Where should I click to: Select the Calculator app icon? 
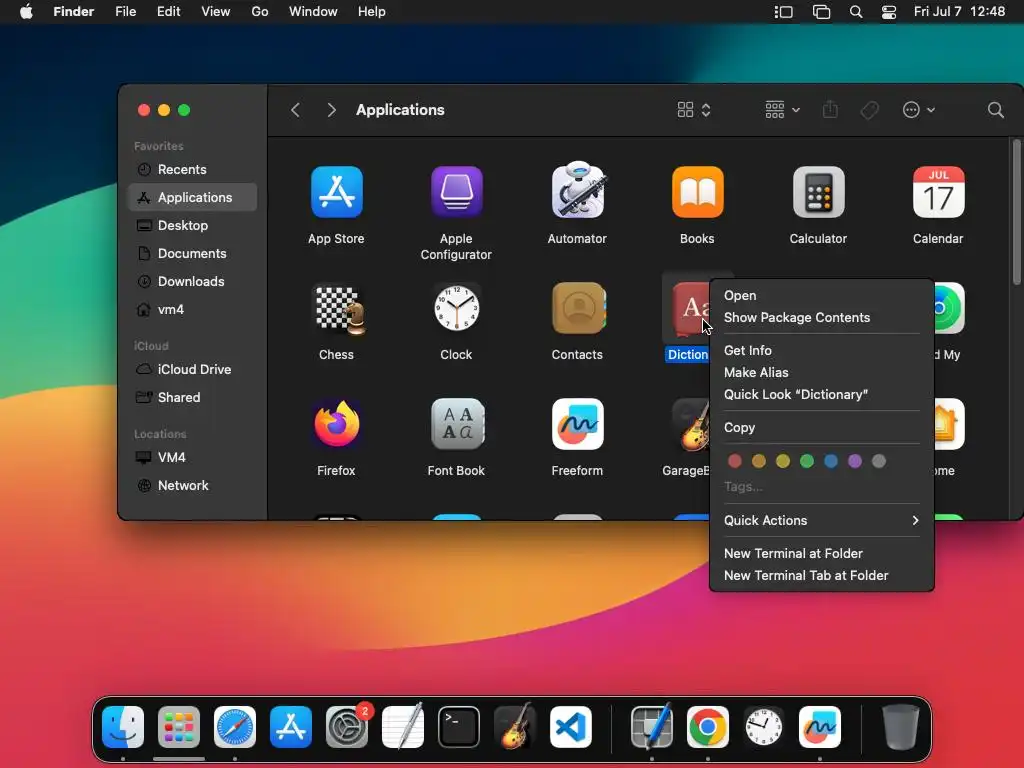click(818, 192)
